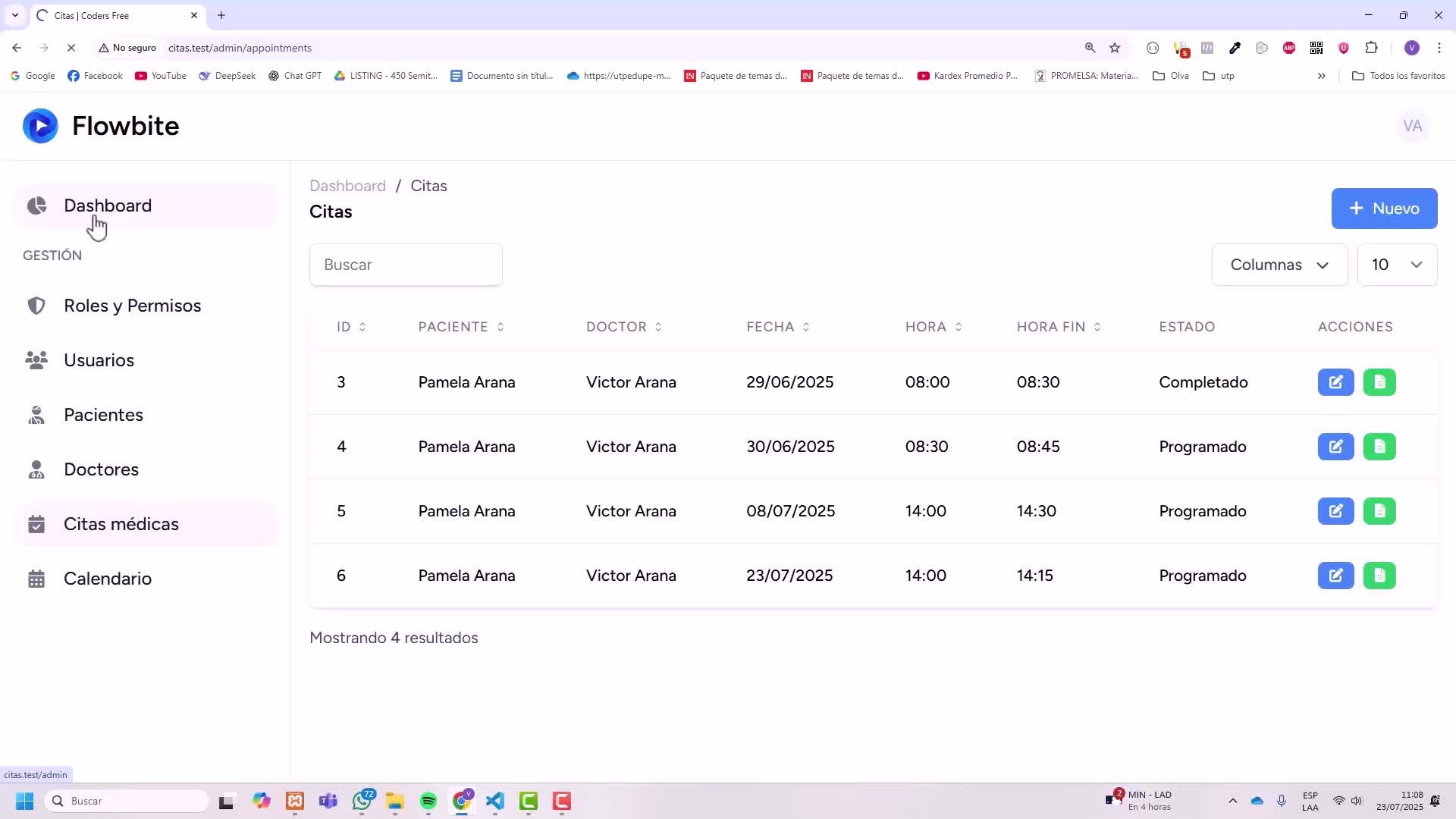Image resolution: width=1456 pixels, height=819 pixels.
Task: Open WhatsApp from the taskbar
Action: pos(362,801)
